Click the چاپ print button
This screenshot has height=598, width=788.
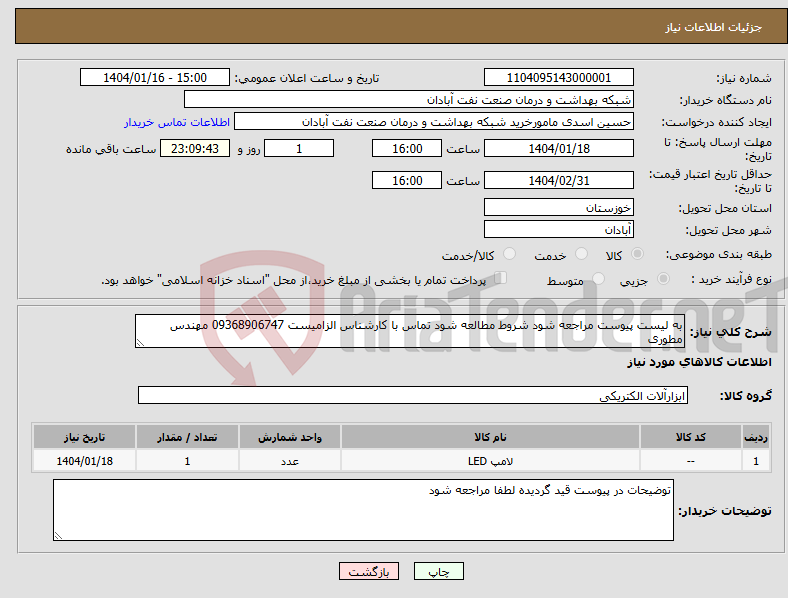439,571
